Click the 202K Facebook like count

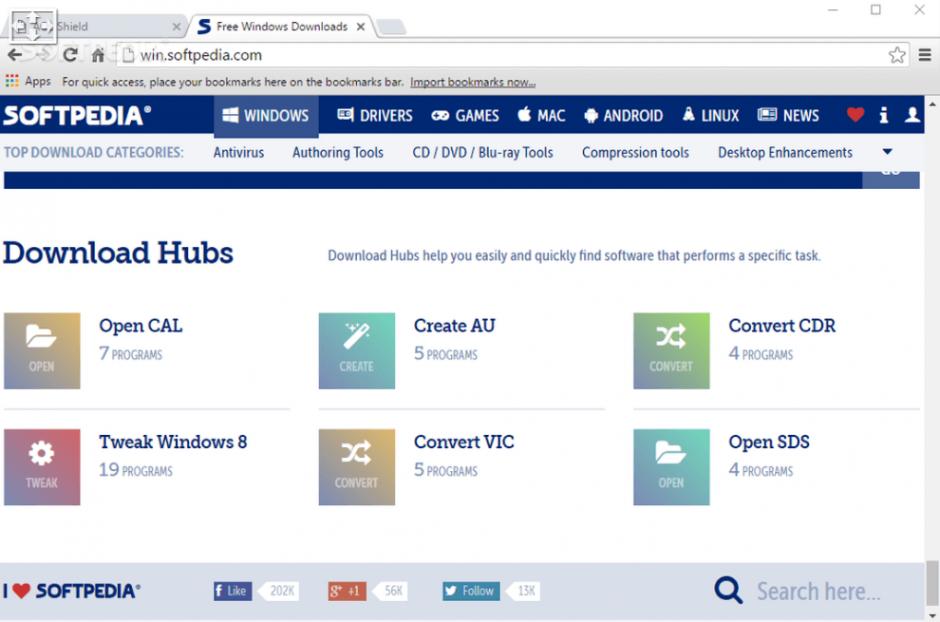click(279, 591)
